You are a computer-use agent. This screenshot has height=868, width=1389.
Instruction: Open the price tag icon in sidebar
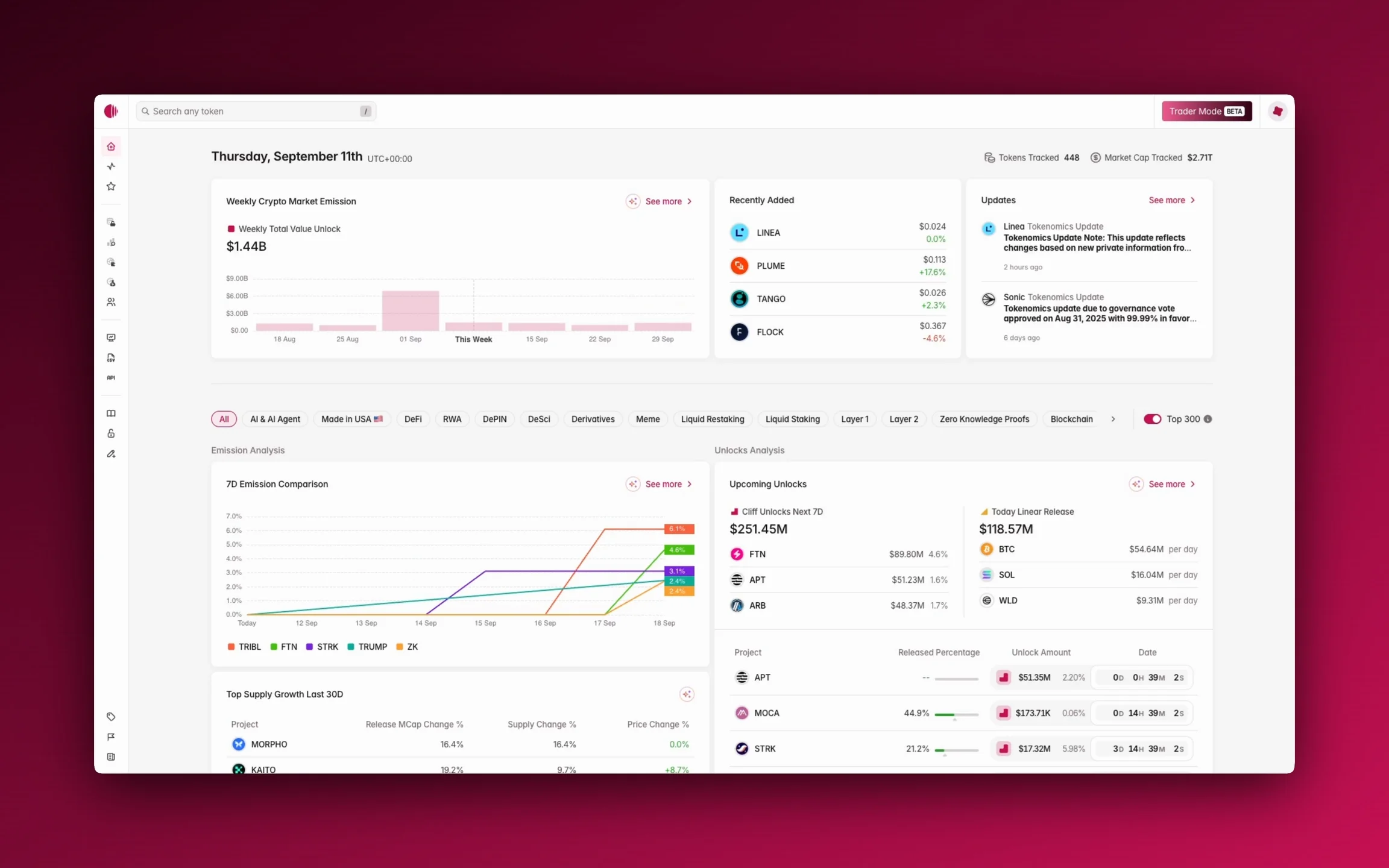[111, 717]
